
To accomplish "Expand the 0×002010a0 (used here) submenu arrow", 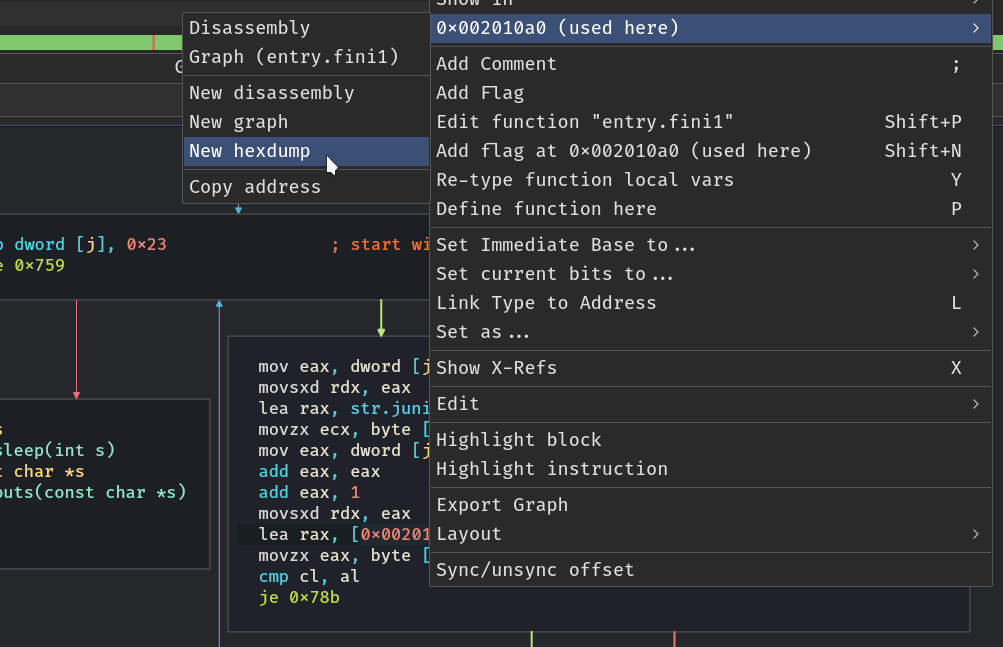I will click(975, 28).
